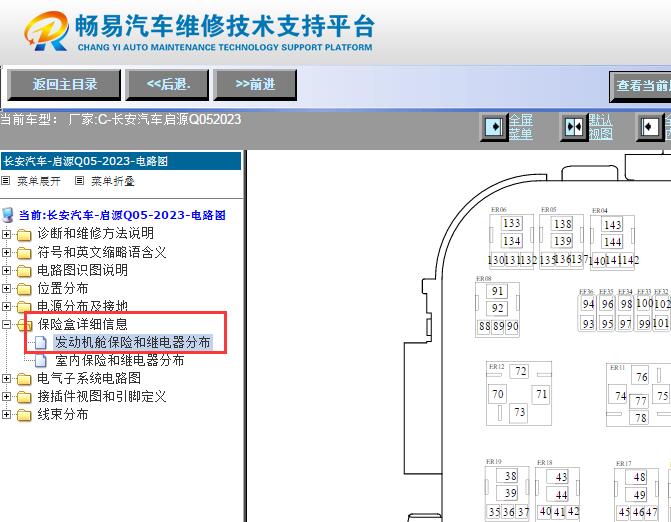Expand the 线束分布 node
This screenshot has width=671, height=522.
[x=6, y=415]
